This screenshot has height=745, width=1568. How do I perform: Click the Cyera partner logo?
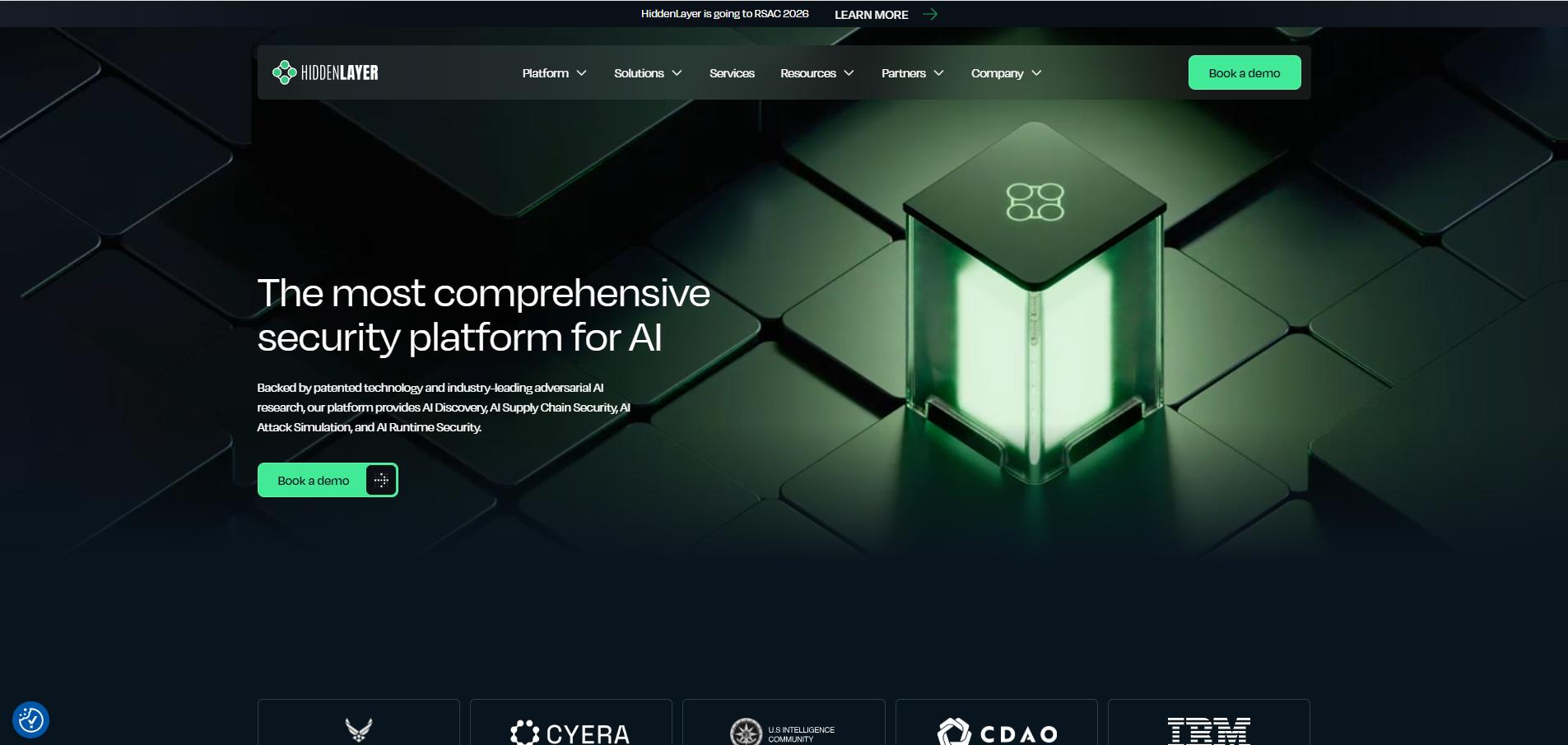[570, 732]
